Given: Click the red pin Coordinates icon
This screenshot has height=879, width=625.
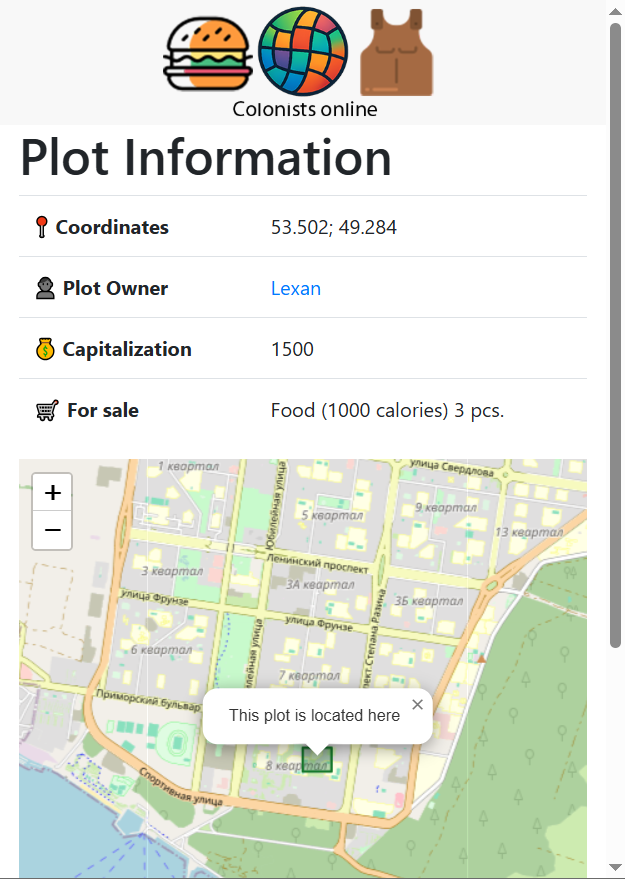Looking at the screenshot, I should [x=41, y=227].
